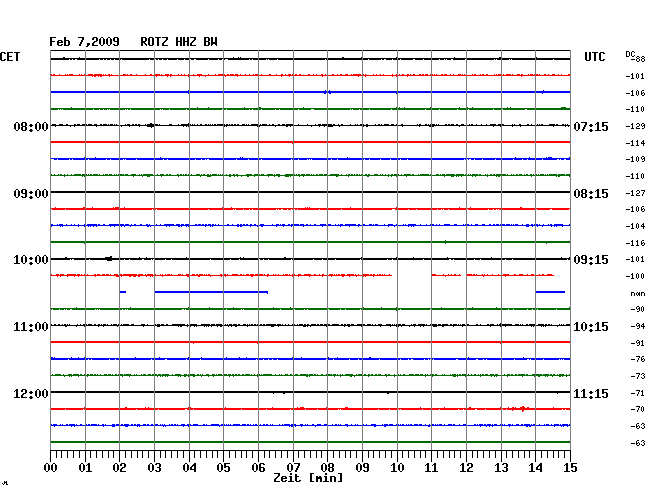This screenshot has height=494, width=650.
Task: Click the 09:00 CET time label
Action: click(31, 194)
